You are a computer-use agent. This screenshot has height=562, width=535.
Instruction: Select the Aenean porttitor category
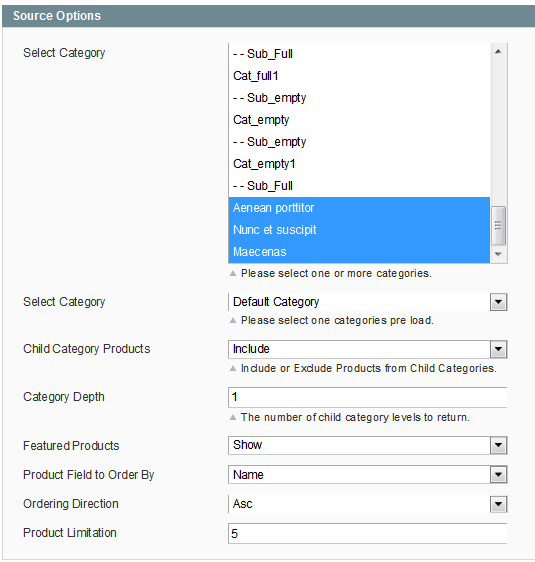coord(359,208)
